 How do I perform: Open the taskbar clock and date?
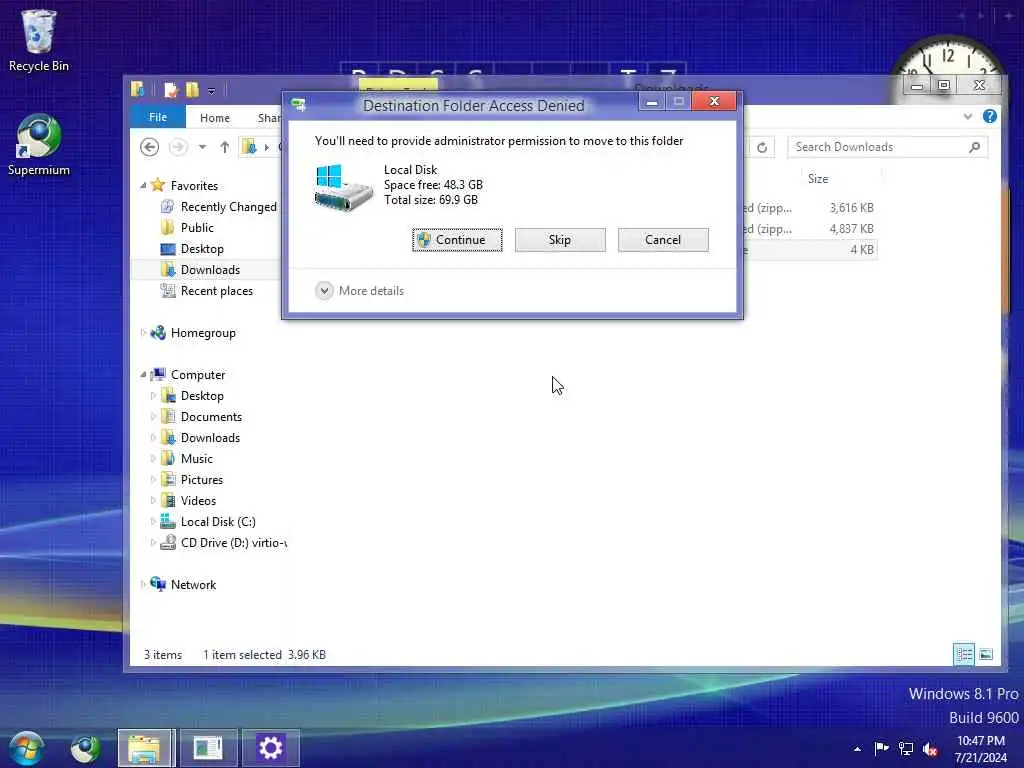[x=980, y=748]
